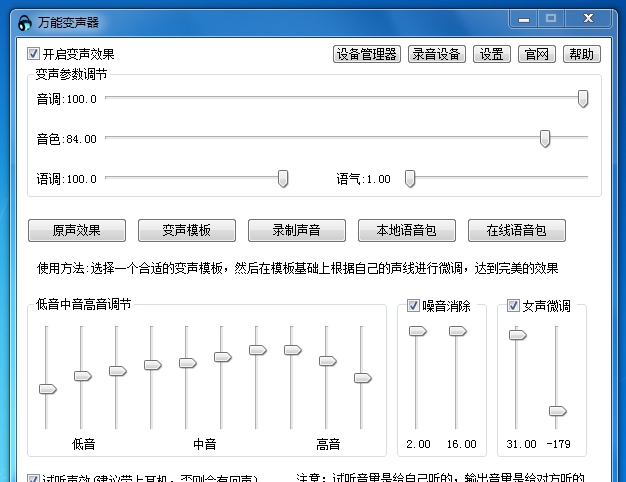Uncheck the 女声微调 option
This screenshot has width=626, height=482.
tap(514, 306)
